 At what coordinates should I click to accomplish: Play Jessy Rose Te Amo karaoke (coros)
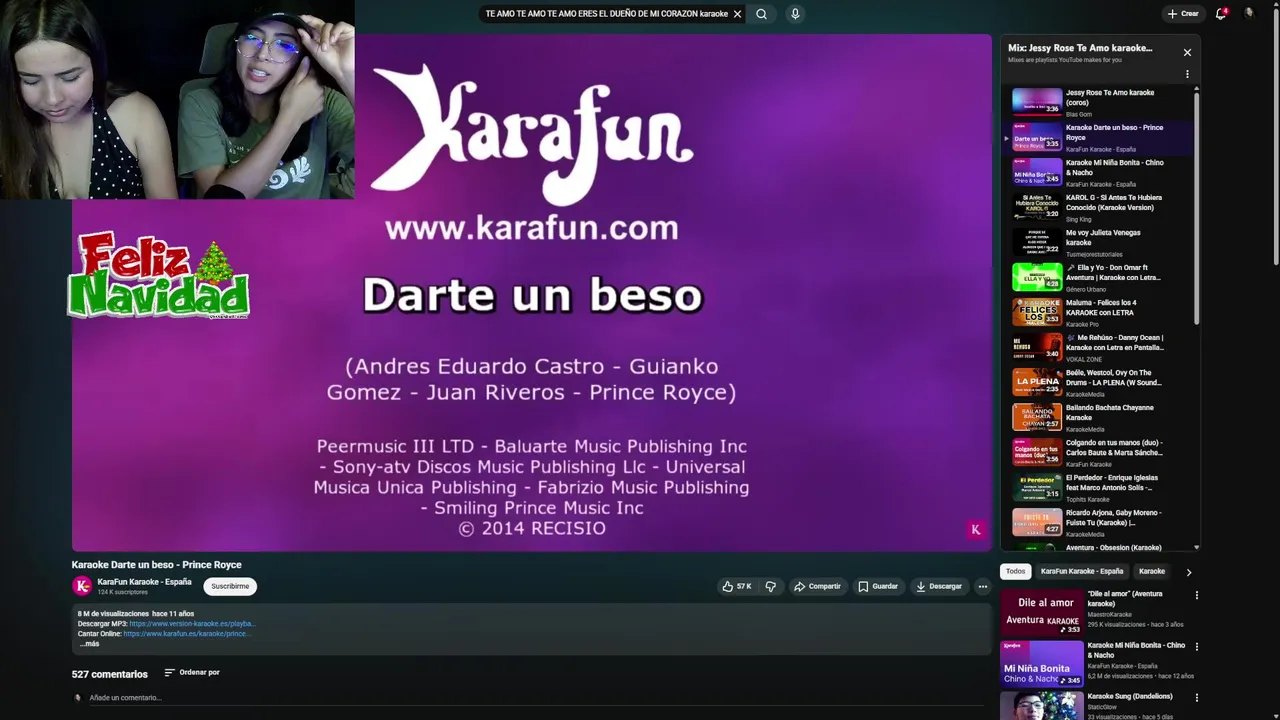[1098, 103]
